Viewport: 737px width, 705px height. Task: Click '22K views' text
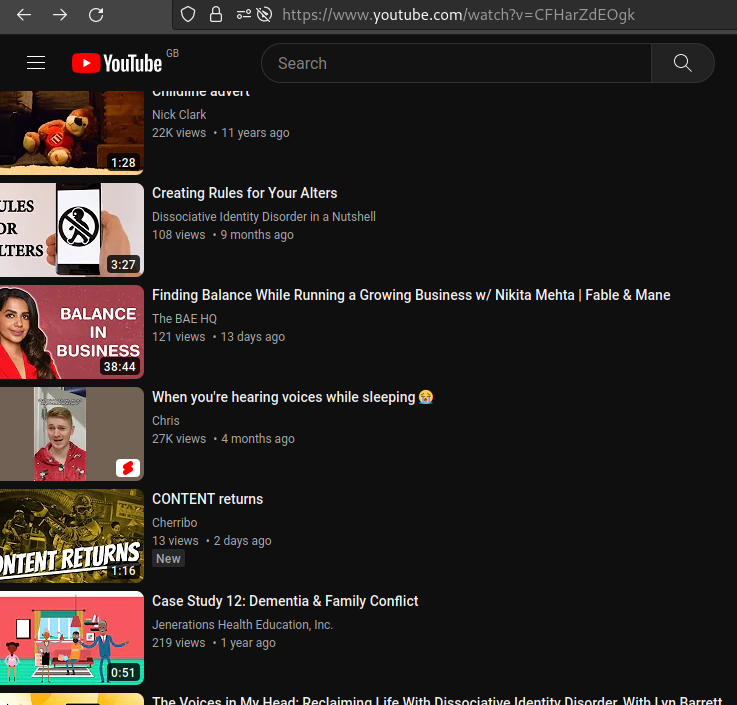[x=179, y=133]
